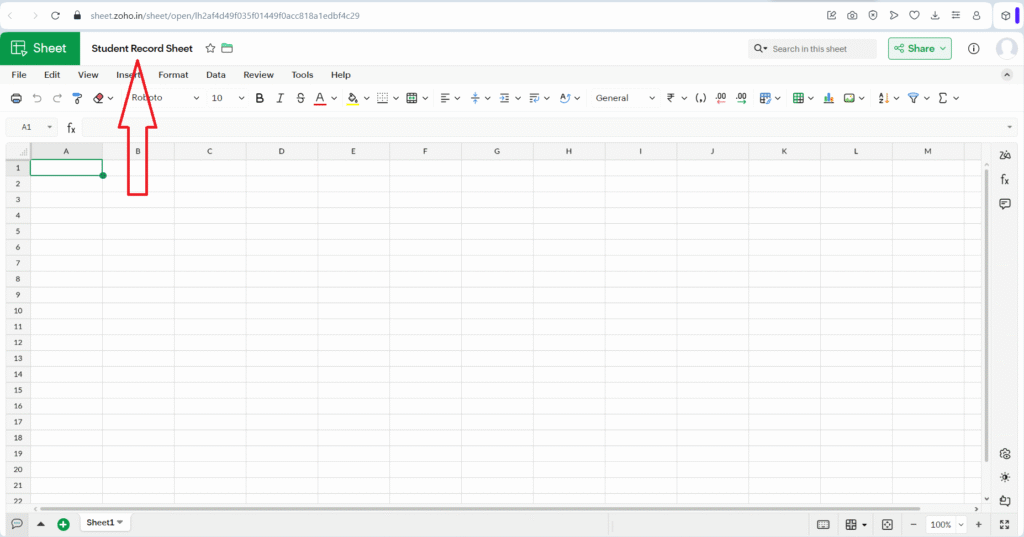Apply the yellow fill color bucket

[353, 98]
